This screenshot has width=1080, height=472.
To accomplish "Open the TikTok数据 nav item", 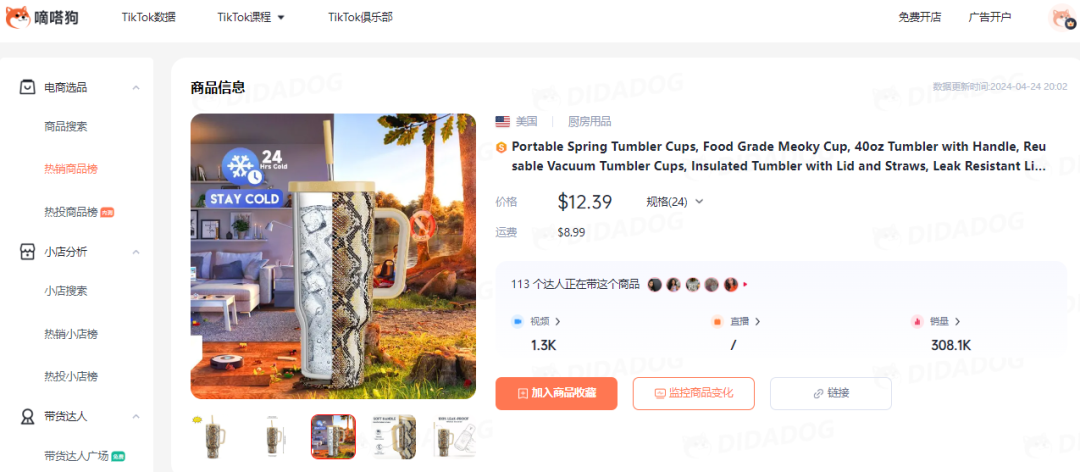I will point(149,17).
